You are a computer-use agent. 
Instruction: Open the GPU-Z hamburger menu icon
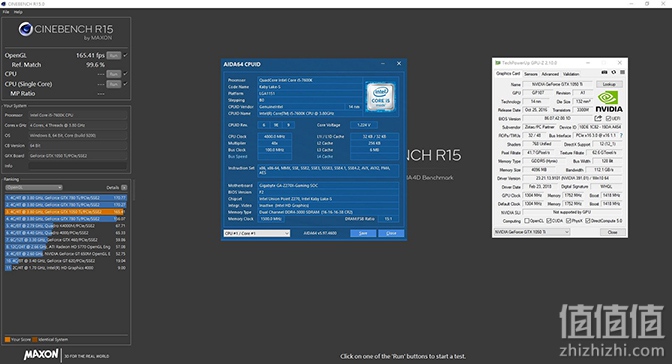tap(622, 72)
